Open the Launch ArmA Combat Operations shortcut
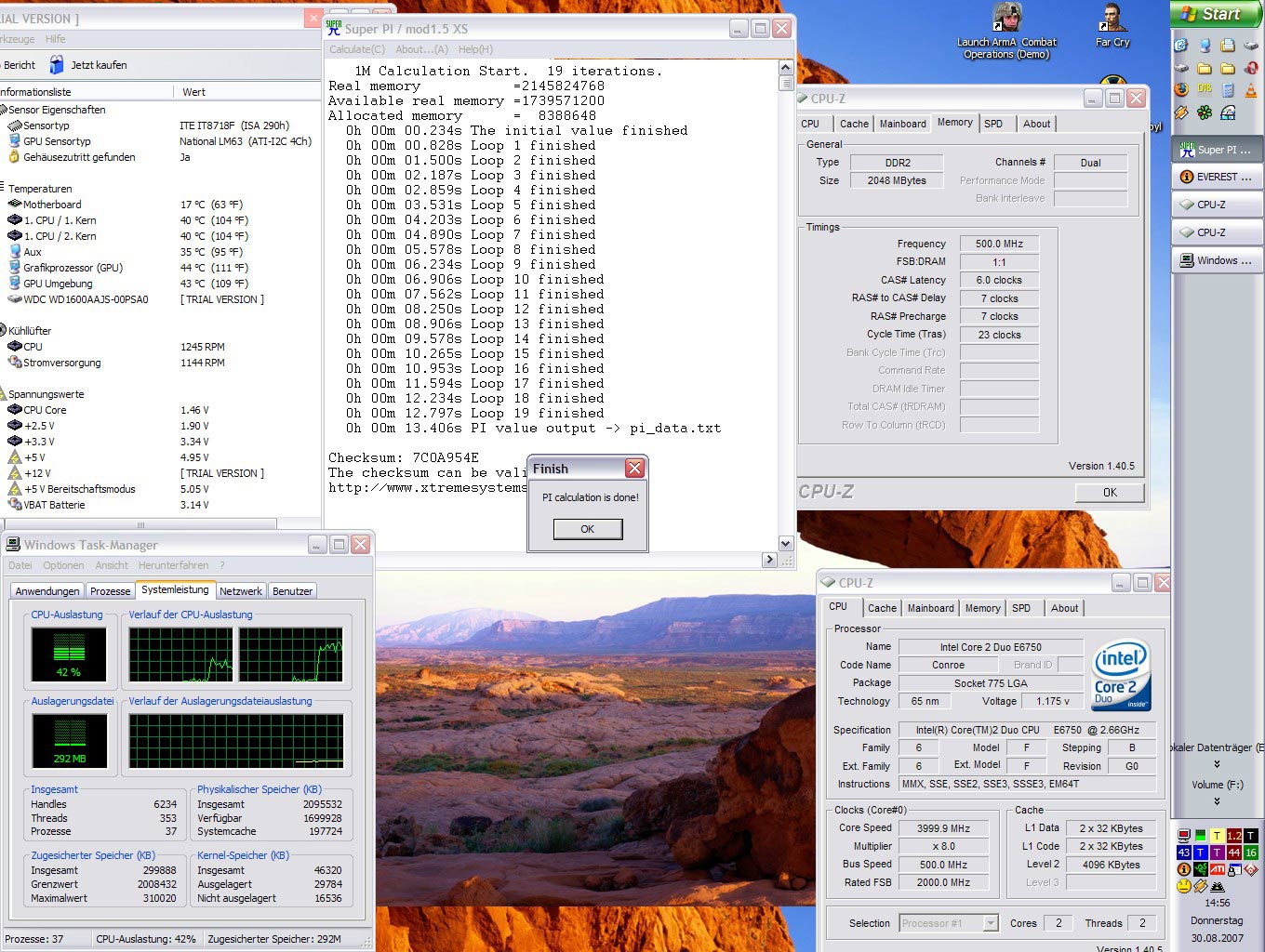Viewport: 1265px width, 952px height. pyautogui.click(x=1006, y=31)
